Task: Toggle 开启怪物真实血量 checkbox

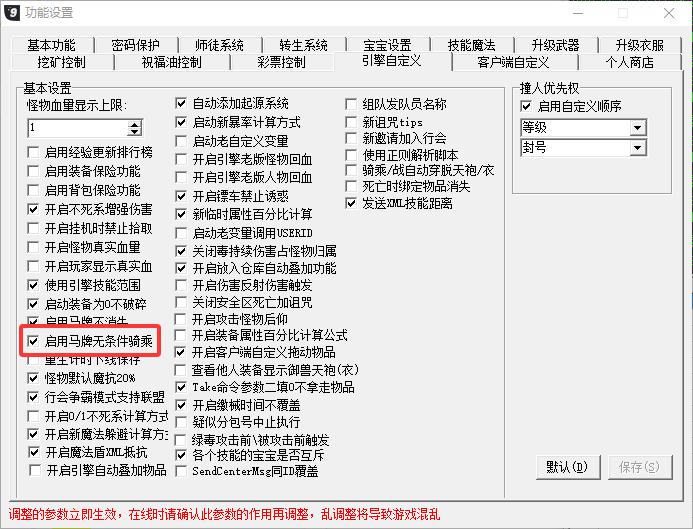Action: click(x=33, y=247)
